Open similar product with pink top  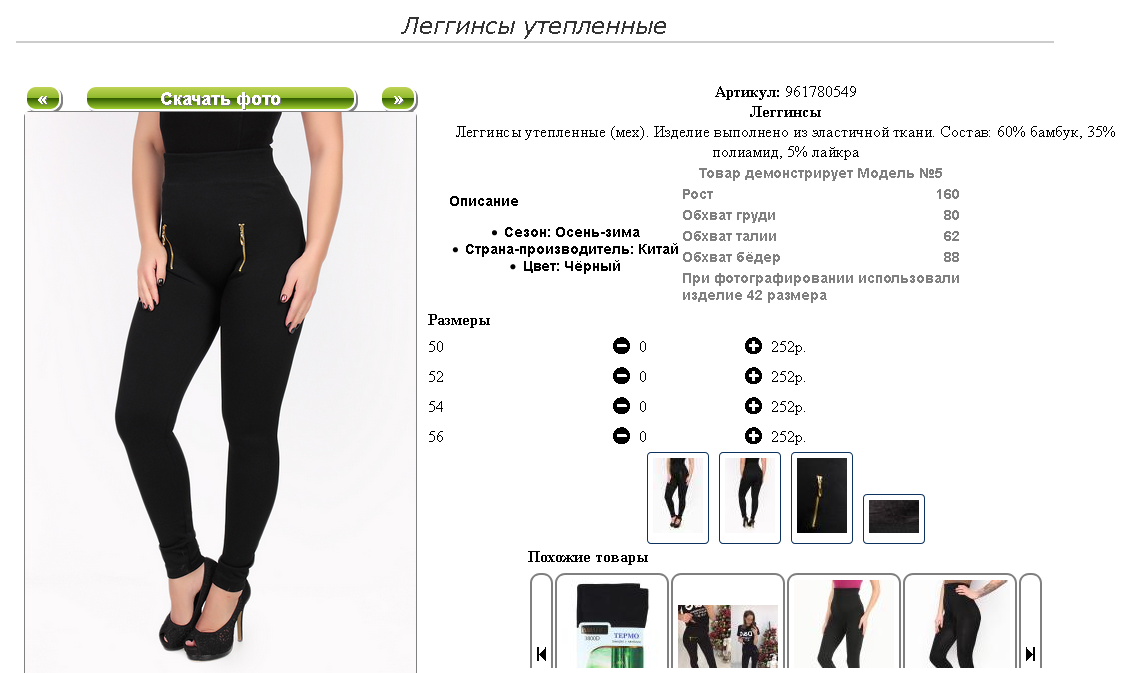coord(844,624)
